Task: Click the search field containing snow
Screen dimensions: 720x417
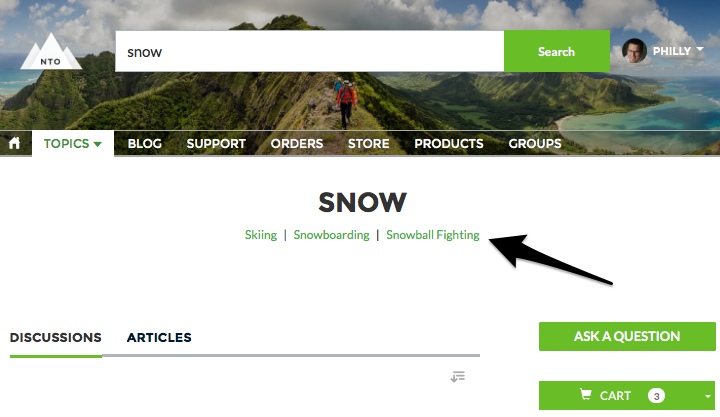Action: point(309,51)
